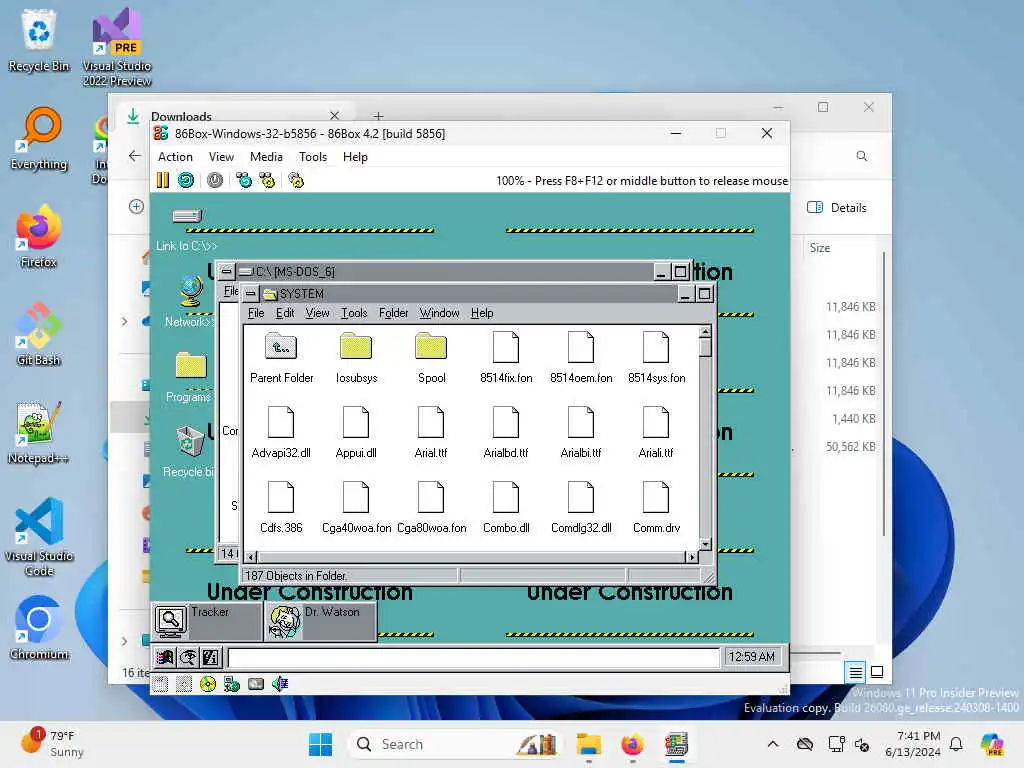Select the Comdlg32.dll file
This screenshot has width=1024, height=768.
(x=581, y=507)
